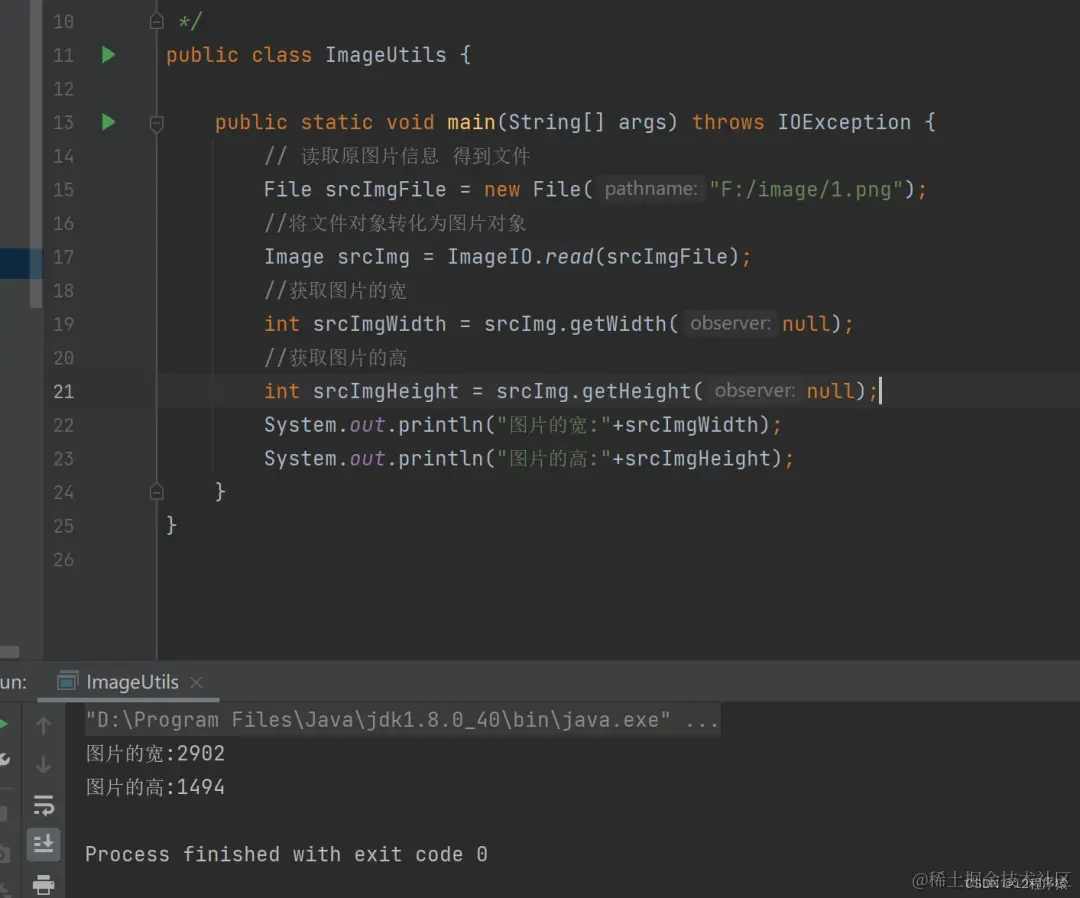This screenshot has height=898, width=1080.
Task: Click getHeight method call on line 21
Action: click(636, 391)
